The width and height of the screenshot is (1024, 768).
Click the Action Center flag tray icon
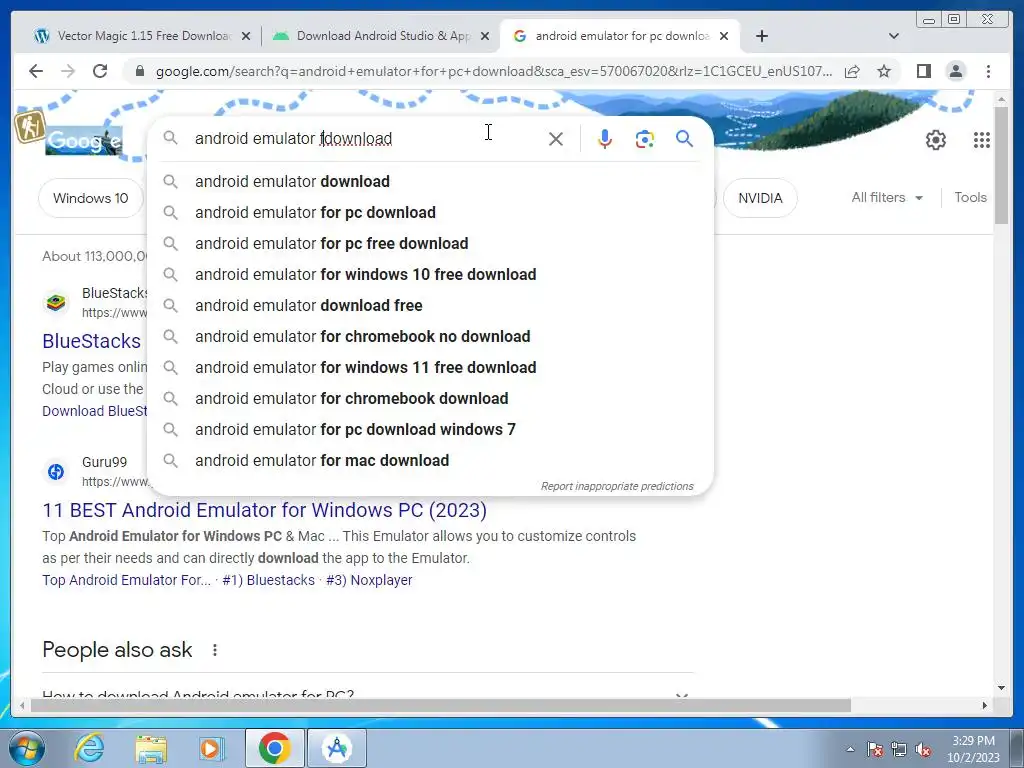pyautogui.click(x=875, y=749)
